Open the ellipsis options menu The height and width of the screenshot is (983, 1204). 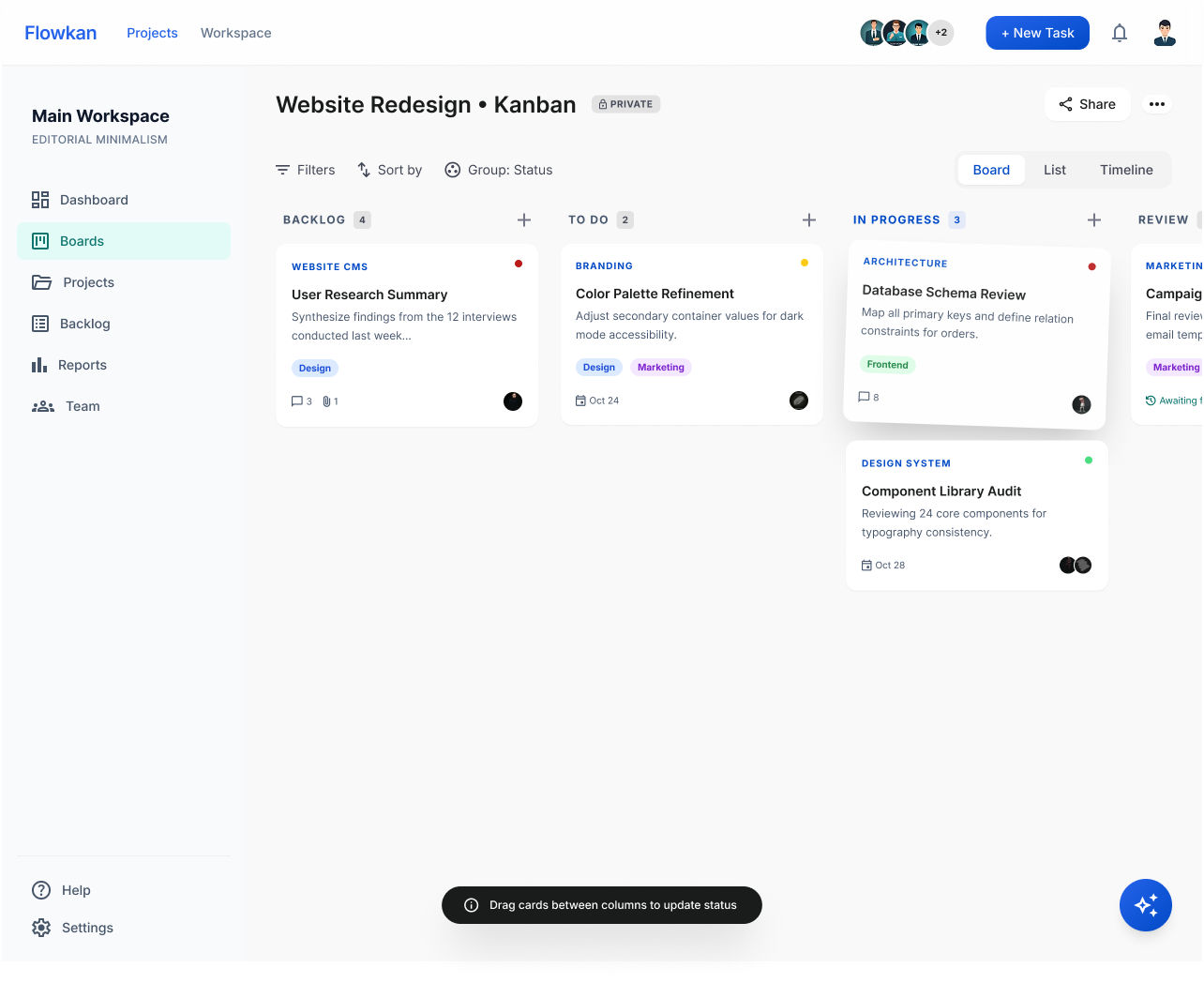coord(1158,104)
